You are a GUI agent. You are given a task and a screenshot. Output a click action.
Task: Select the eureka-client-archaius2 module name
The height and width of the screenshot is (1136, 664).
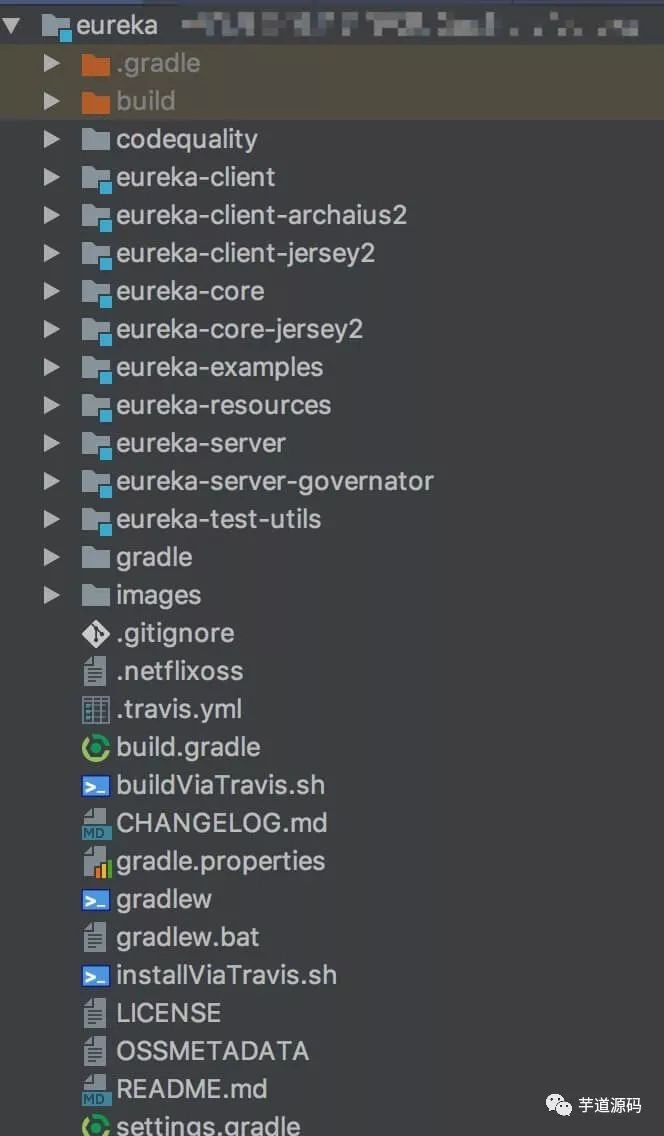coord(261,215)
